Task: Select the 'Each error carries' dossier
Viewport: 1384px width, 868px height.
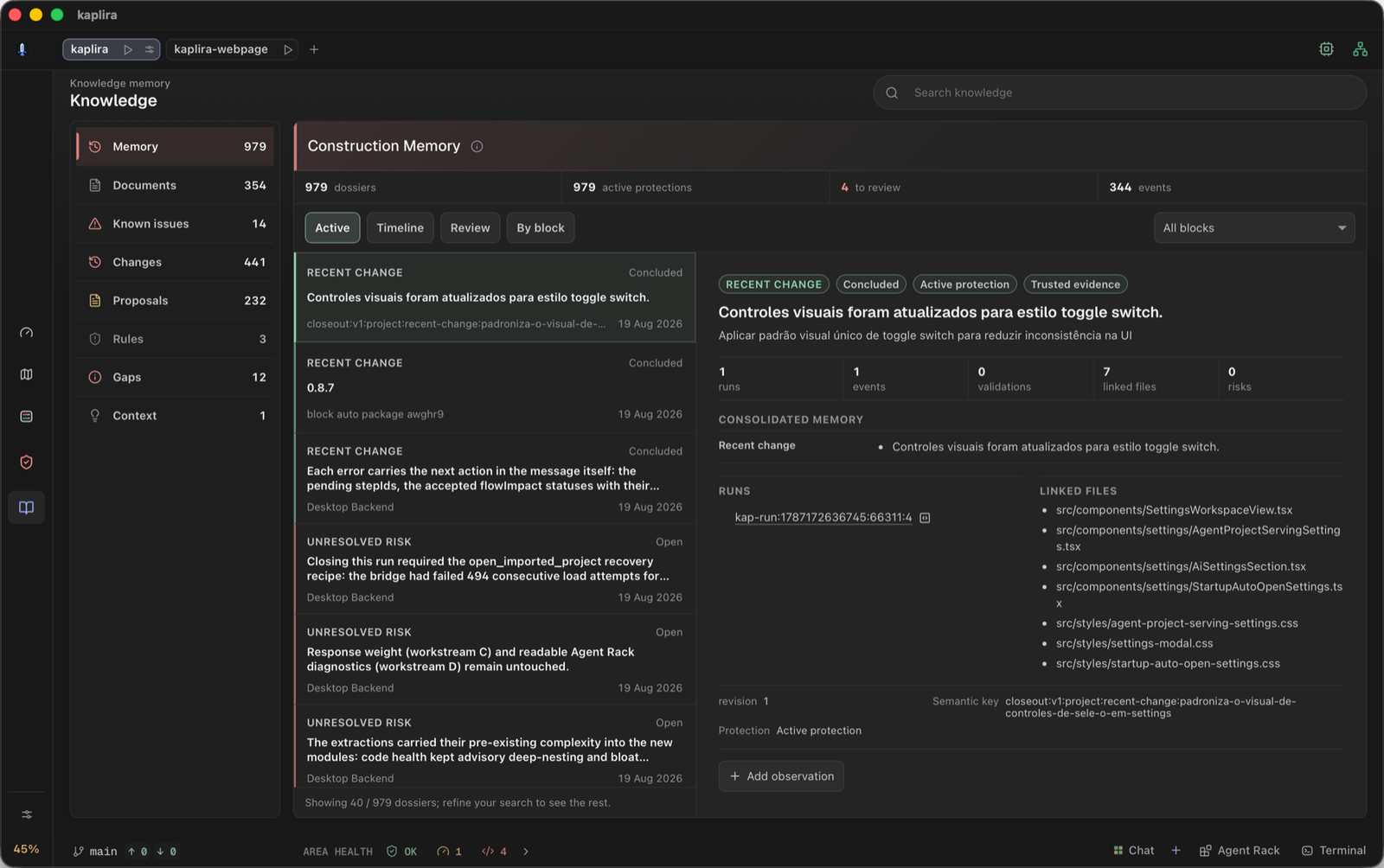Action: click(x=495, y=479)
